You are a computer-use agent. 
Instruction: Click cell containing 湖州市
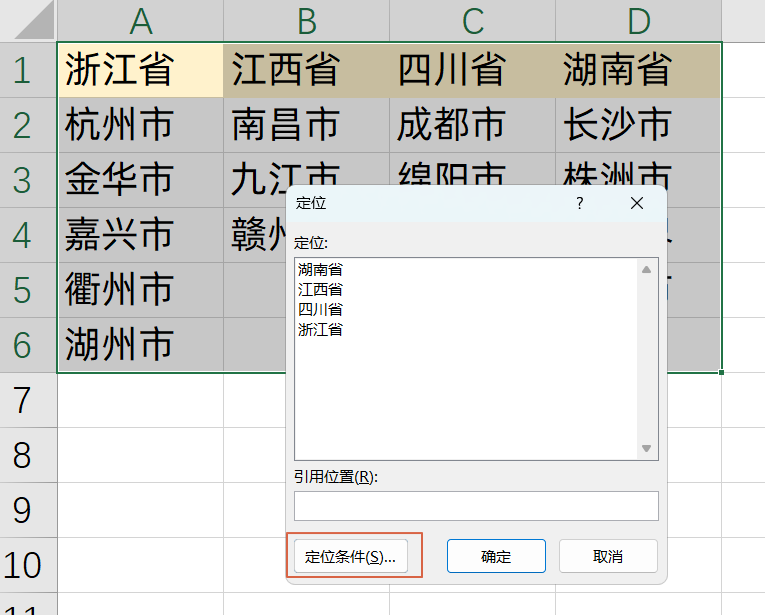click(141, 345)
